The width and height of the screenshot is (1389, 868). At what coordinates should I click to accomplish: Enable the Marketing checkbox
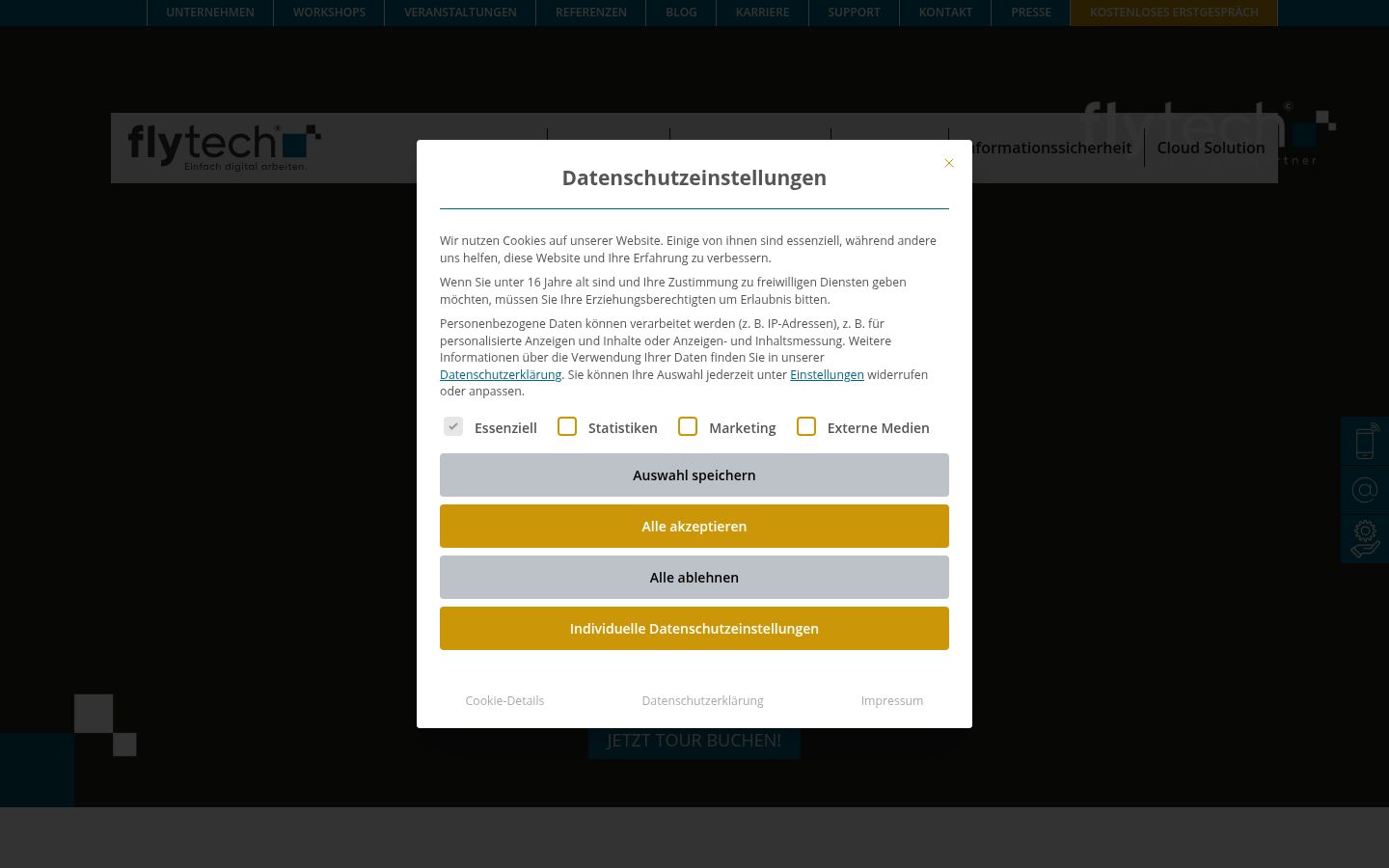688,426
